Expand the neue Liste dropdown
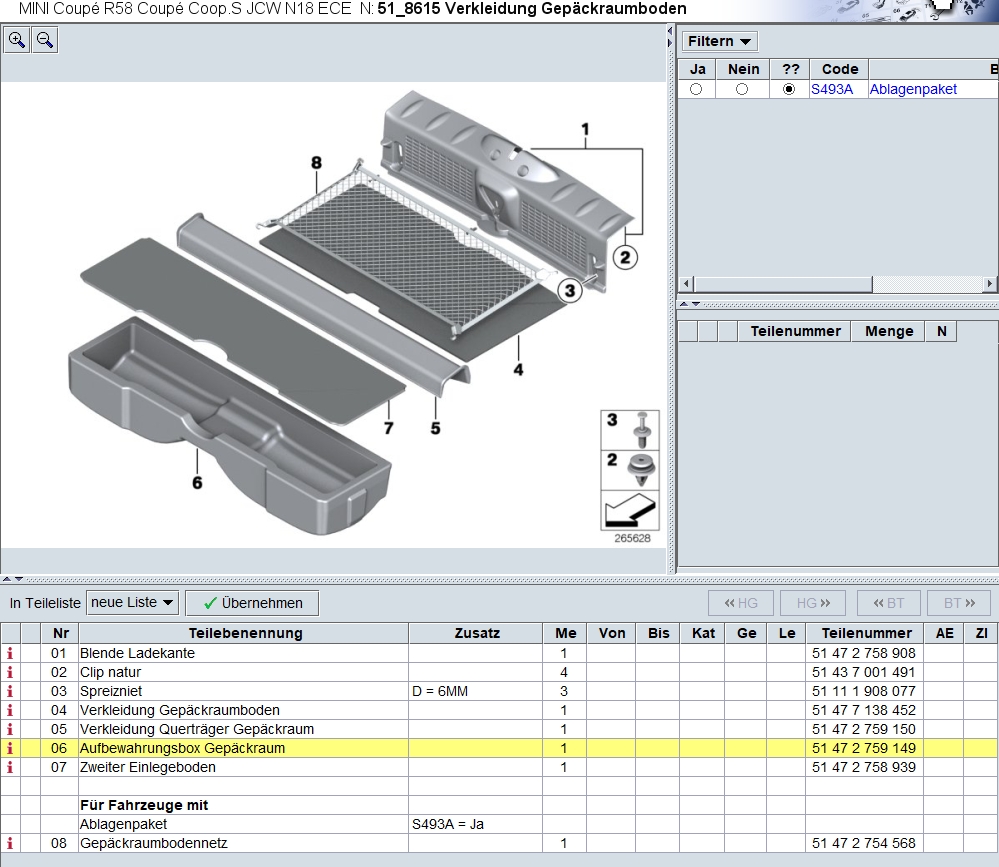This screenshot has height=867, width=999. (x=133, y=602)
